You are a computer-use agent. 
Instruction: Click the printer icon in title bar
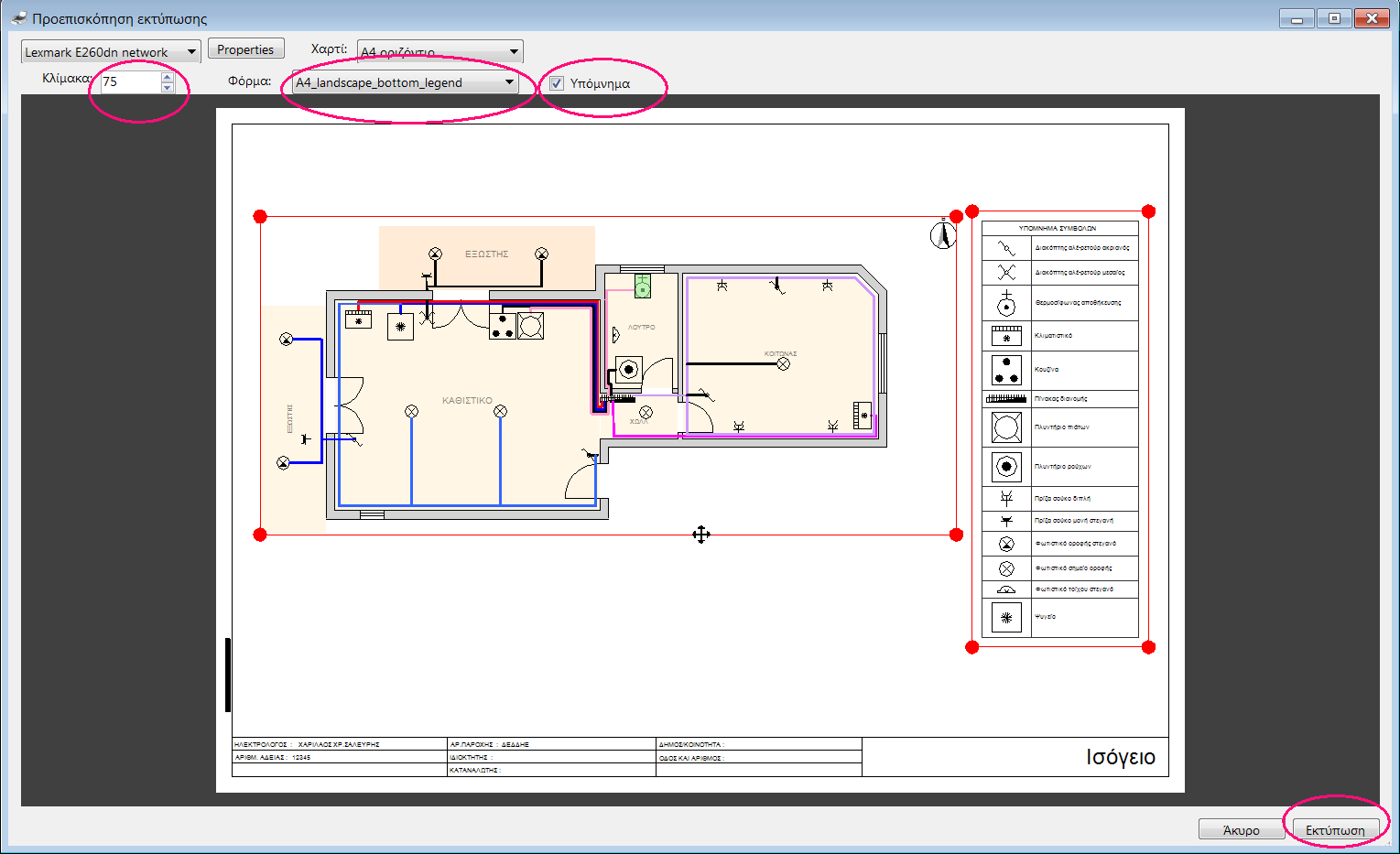click(18, 18)
